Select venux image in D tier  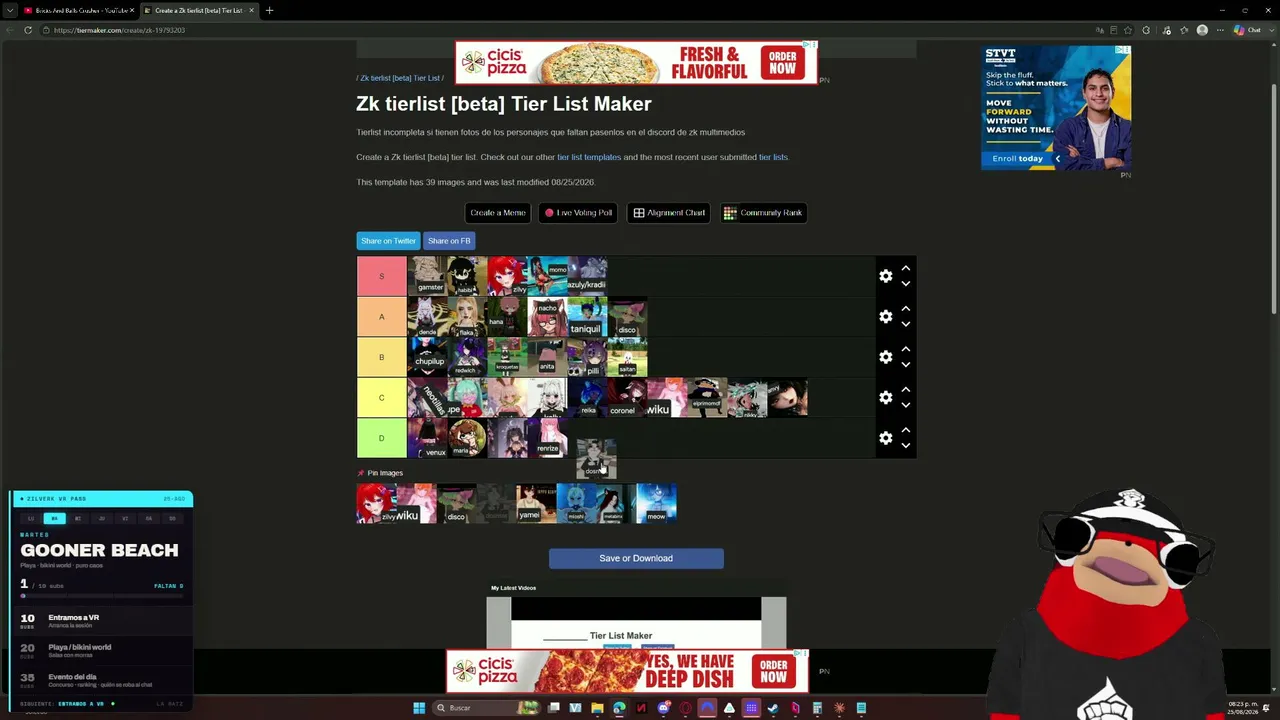click(x=427, y=438)
